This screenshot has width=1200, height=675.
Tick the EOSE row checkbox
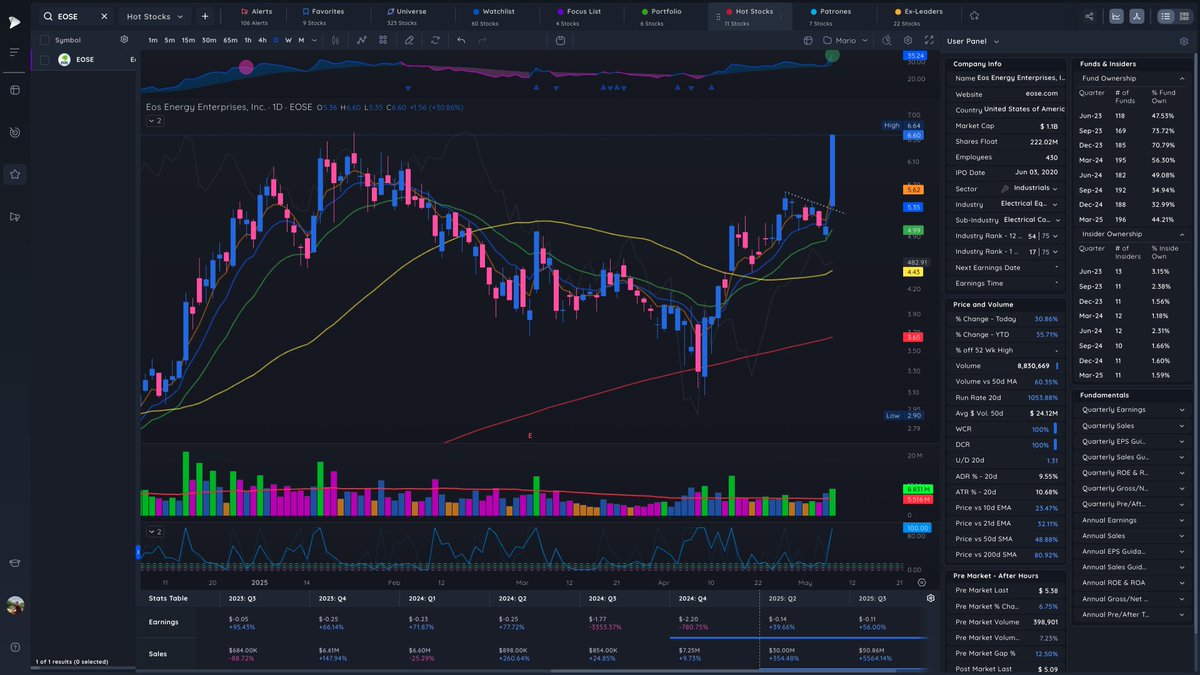(x=44, y=60)
